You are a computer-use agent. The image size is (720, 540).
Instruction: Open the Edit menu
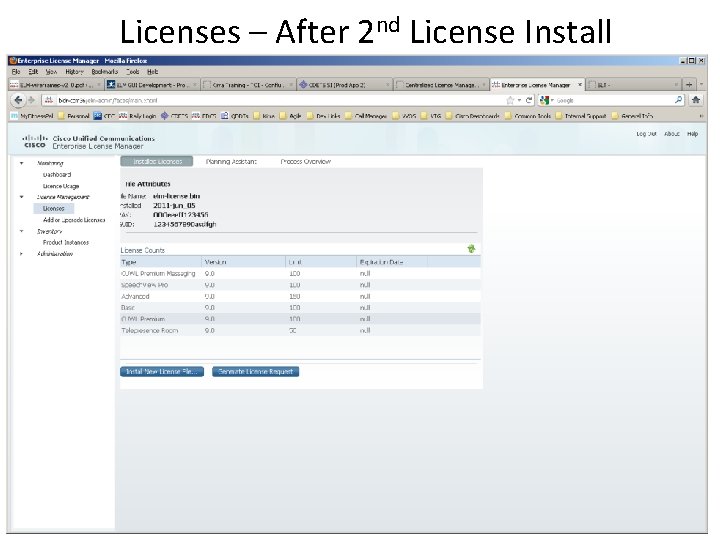(x=33, y=72)
